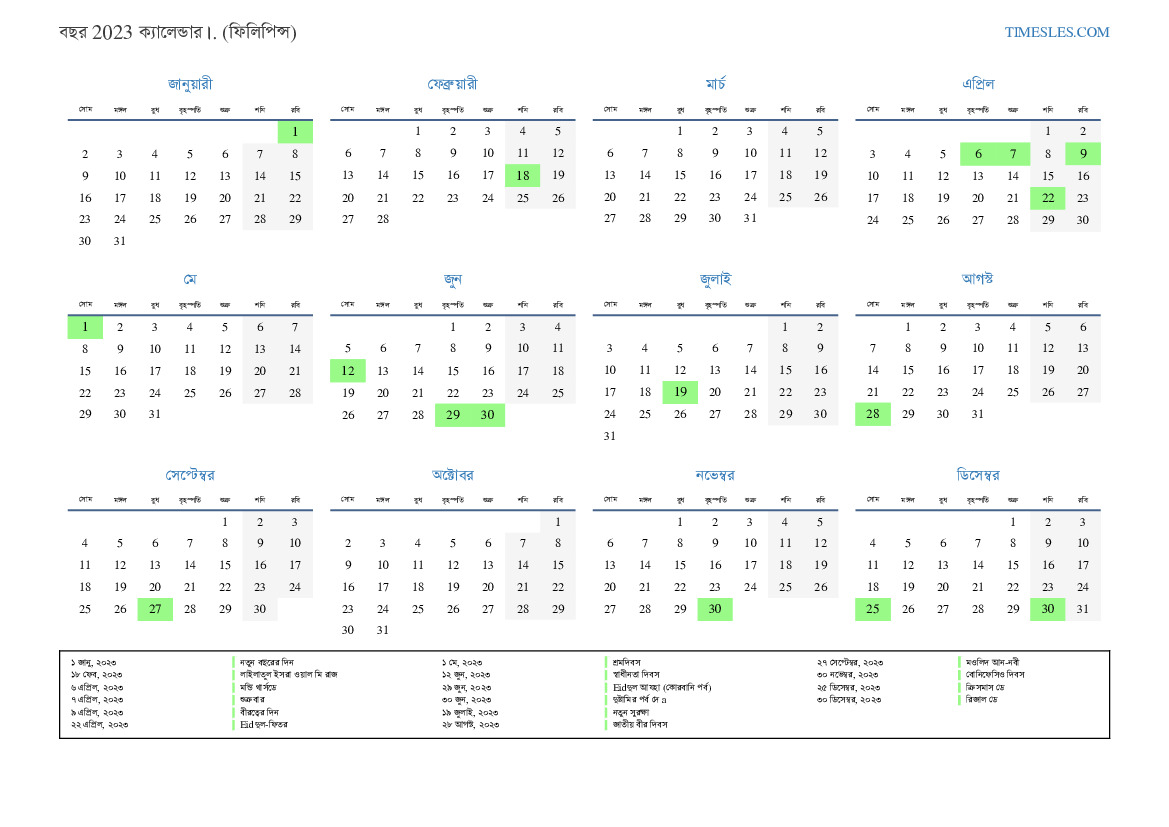Click August 28 highlighted holiday
Image resolution: width=1169 pixels, height=827 pixels.
click(872, 415)
